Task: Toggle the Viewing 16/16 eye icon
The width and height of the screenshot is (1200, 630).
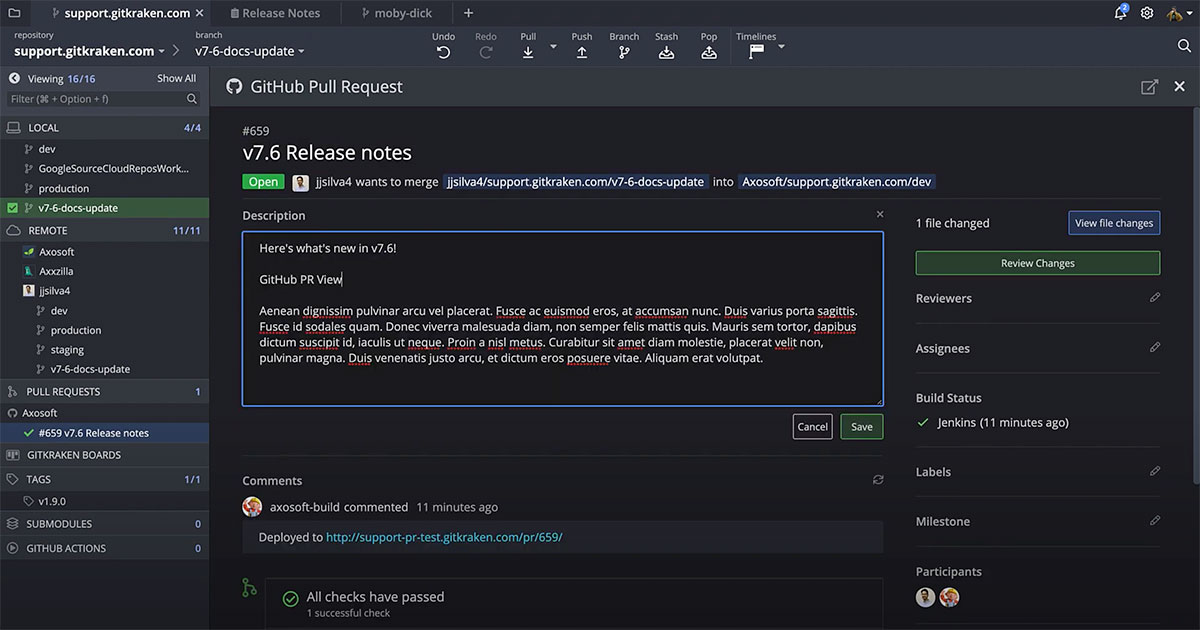Action: tap(13, 77)
